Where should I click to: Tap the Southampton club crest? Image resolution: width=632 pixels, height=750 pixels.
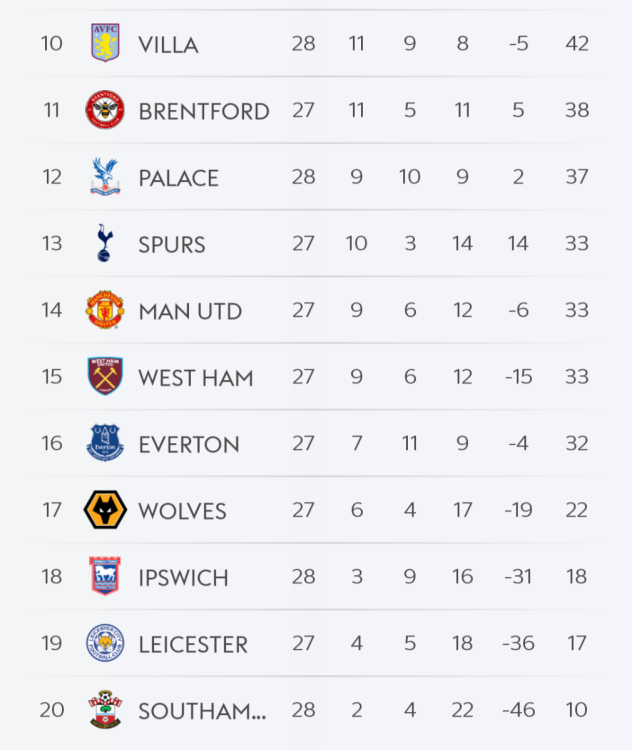point(105,710)
